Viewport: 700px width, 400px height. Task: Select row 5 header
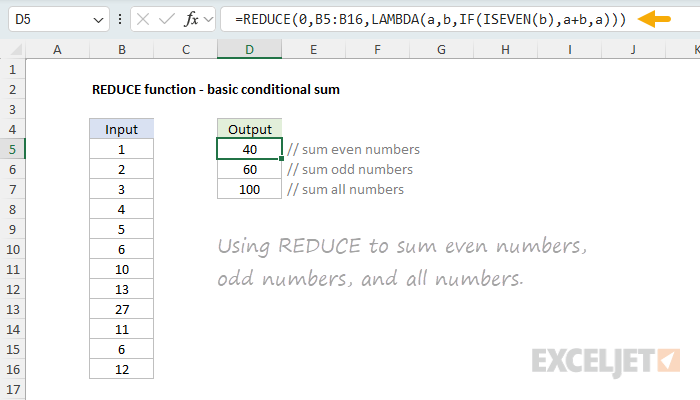click(12, 149)
